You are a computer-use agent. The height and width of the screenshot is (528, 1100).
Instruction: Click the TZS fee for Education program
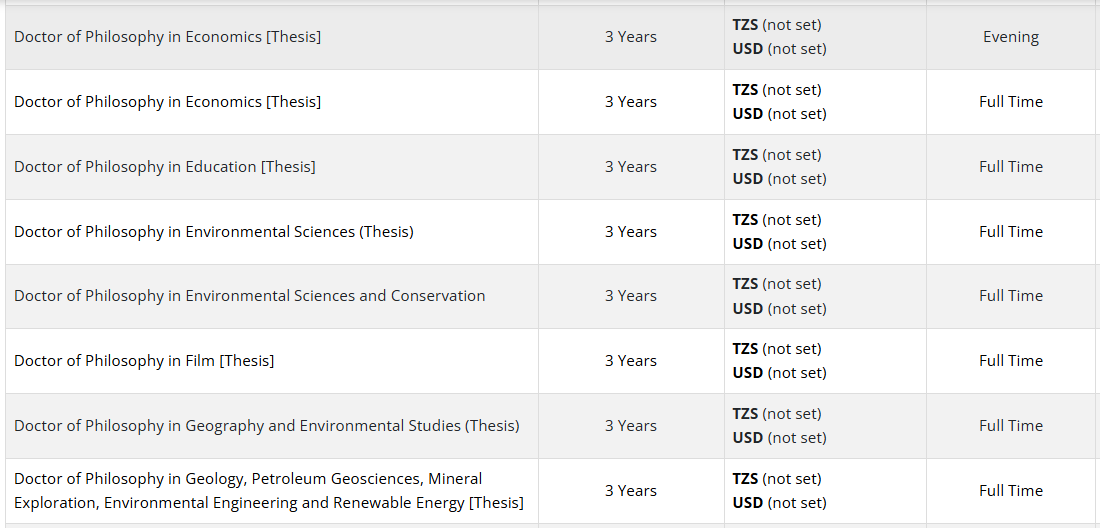[777, 155]
